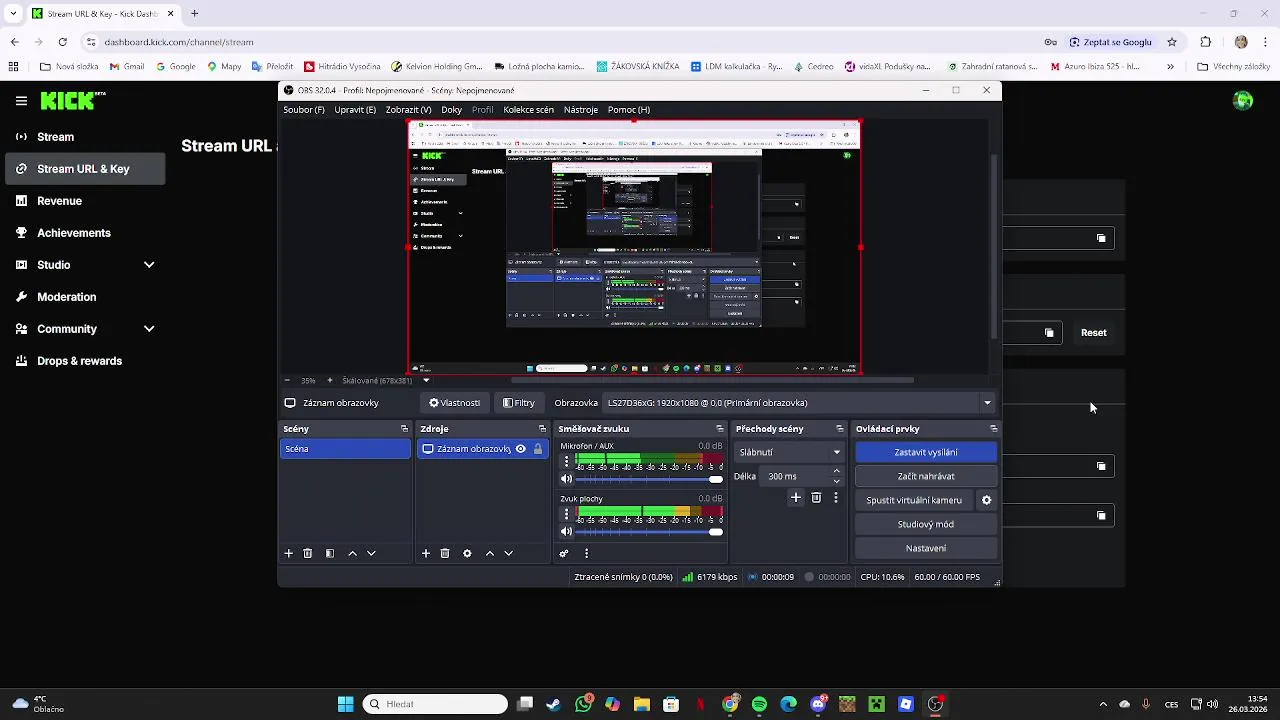The image size is (1280, 720).
Task: Click Zastavit vysílání to stop streaming
Action: (x=925, y=452)
